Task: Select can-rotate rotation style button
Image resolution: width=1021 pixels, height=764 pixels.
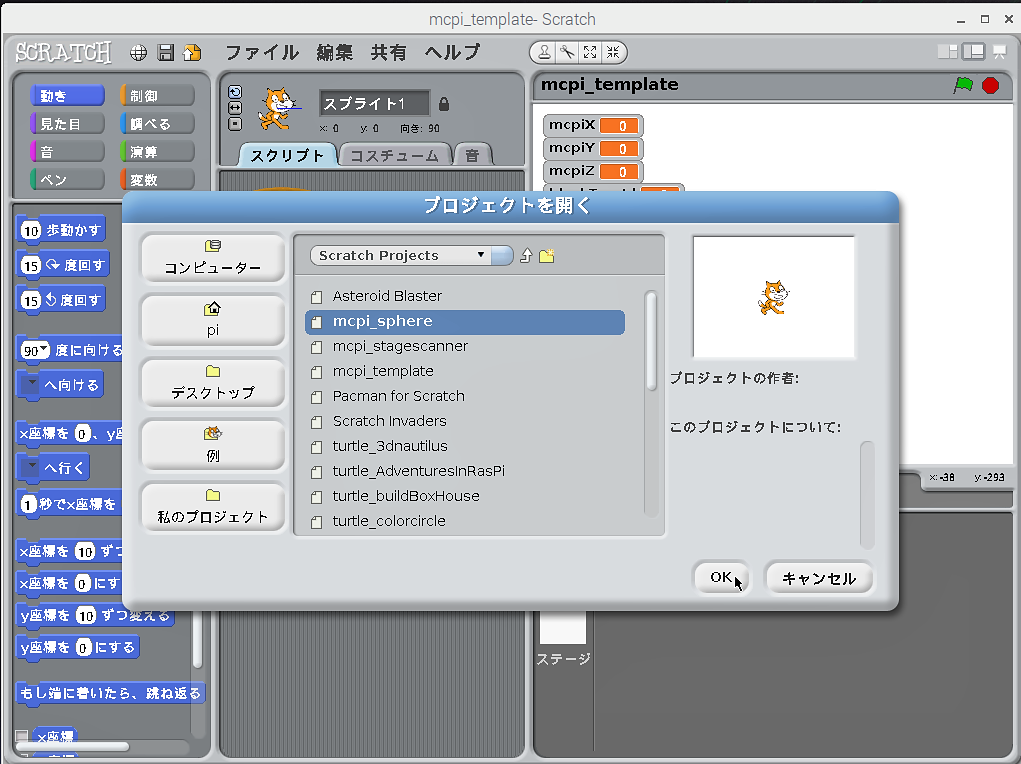Action: tap(235, 92)
